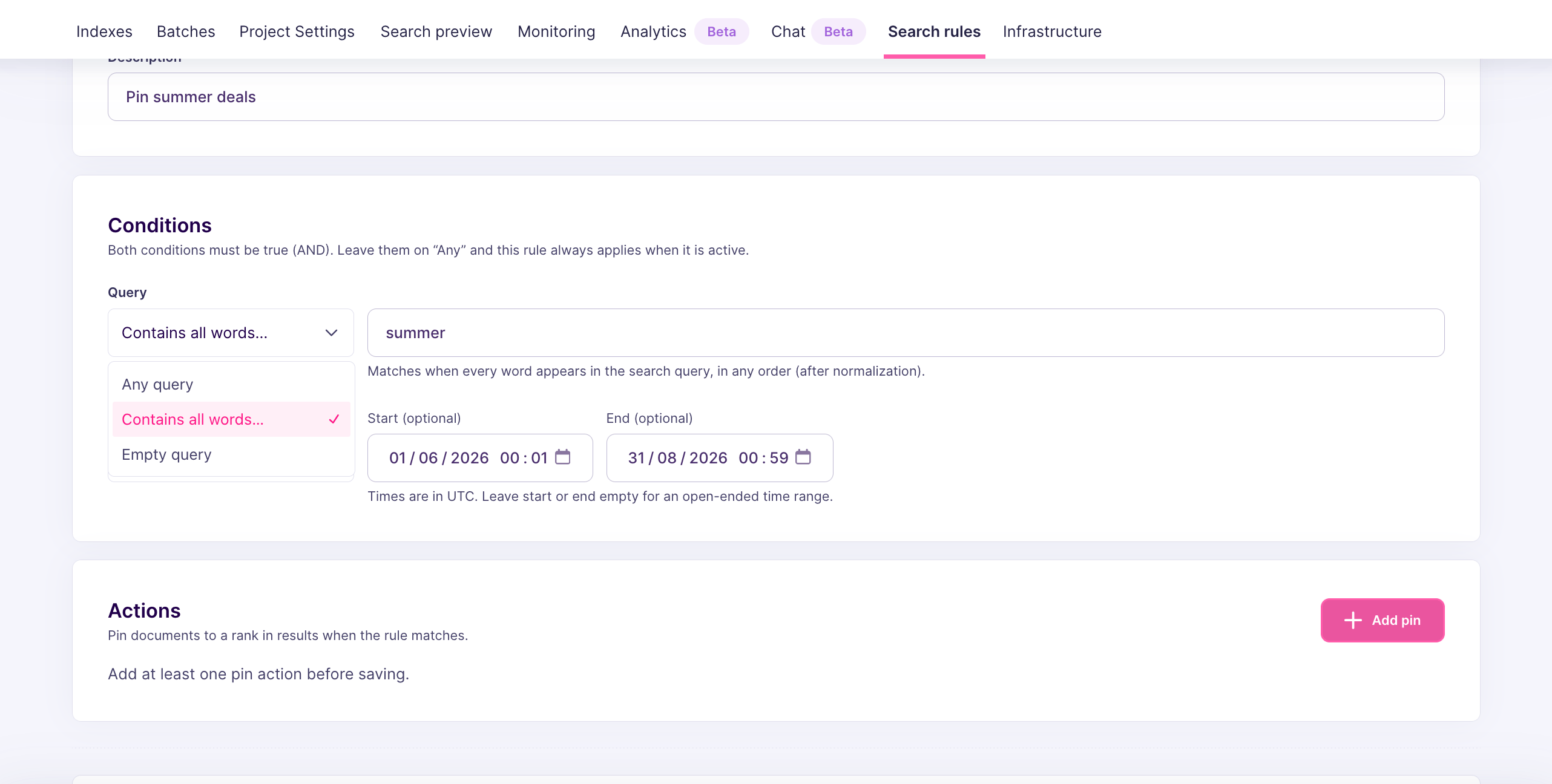Open the Indexes tab
This screenshot has height=784, width=1552.
104,31
